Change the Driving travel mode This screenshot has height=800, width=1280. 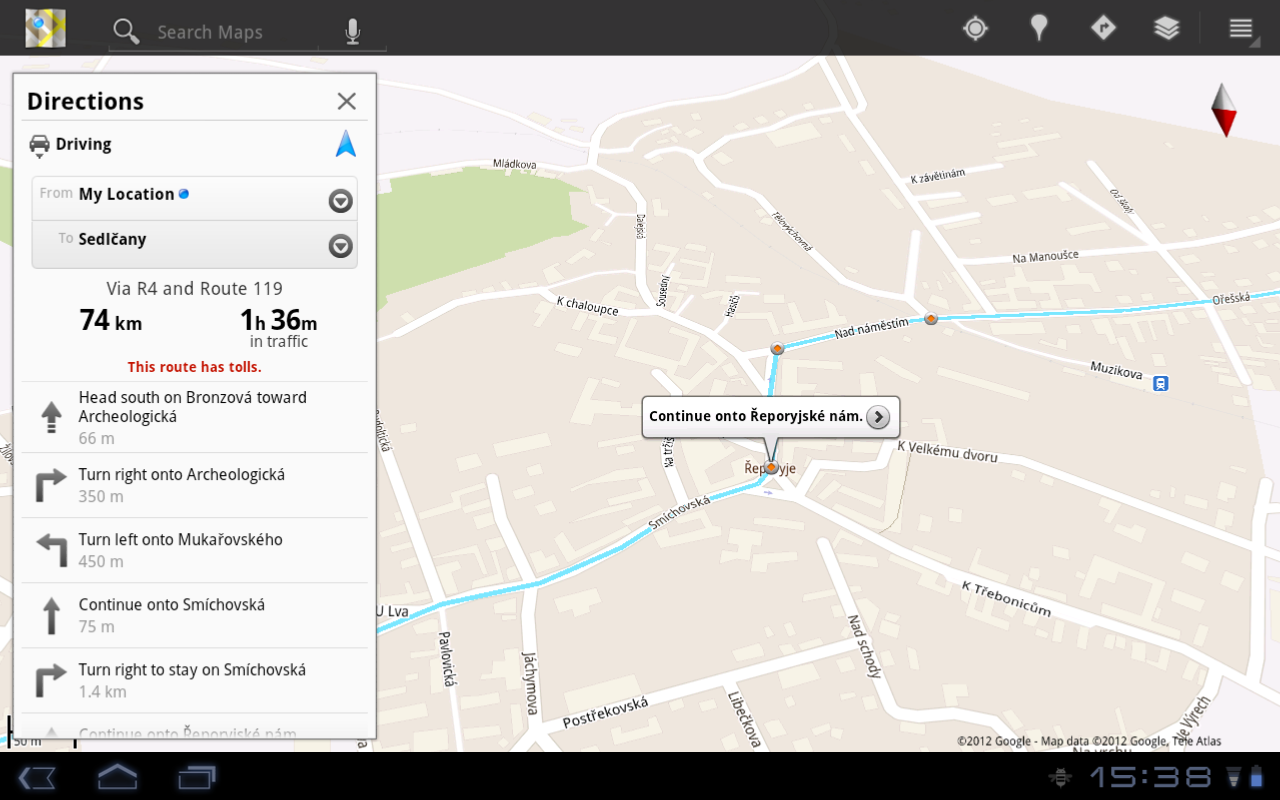(x=70, y=145)
